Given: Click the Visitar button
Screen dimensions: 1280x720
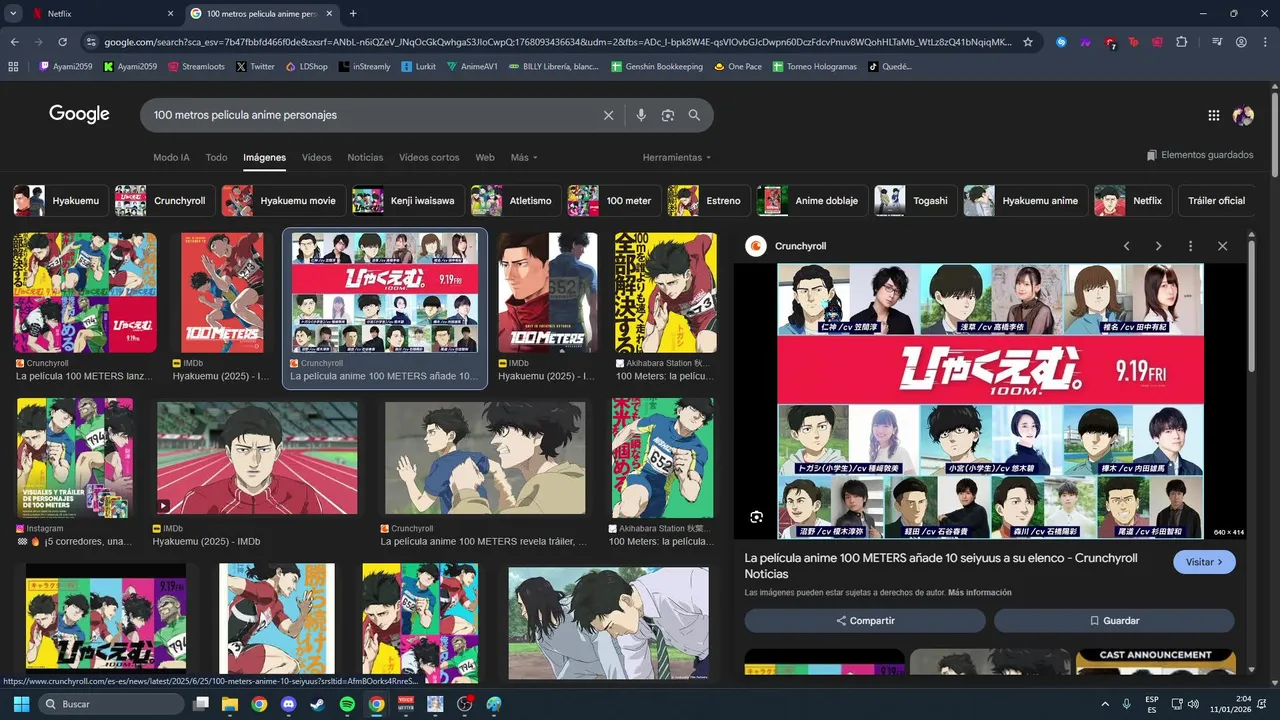Looking at the screenshot, I should coord(1204,562).
